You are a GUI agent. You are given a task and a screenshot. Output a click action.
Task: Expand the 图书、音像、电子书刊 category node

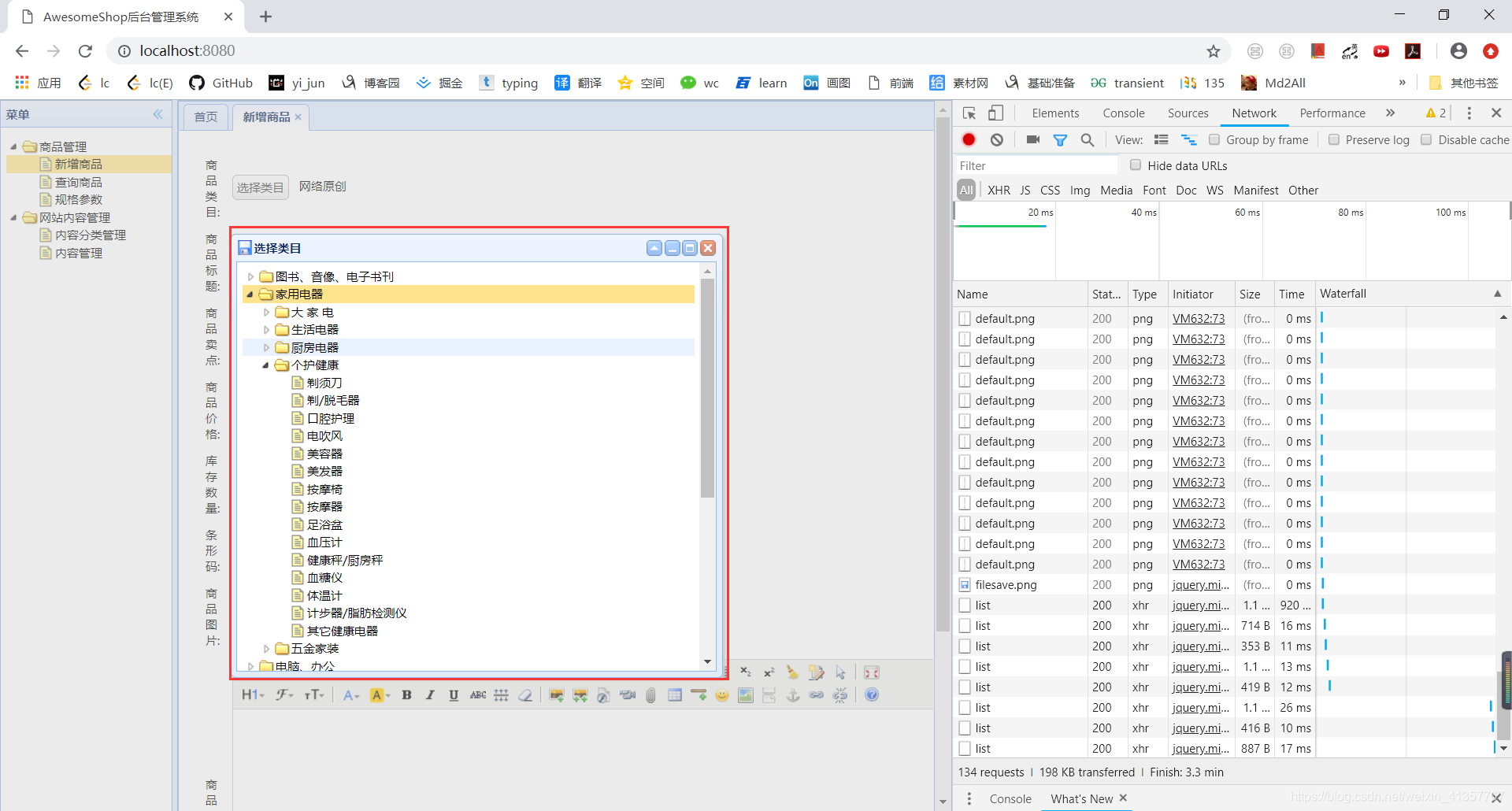[x=250, y=276]
